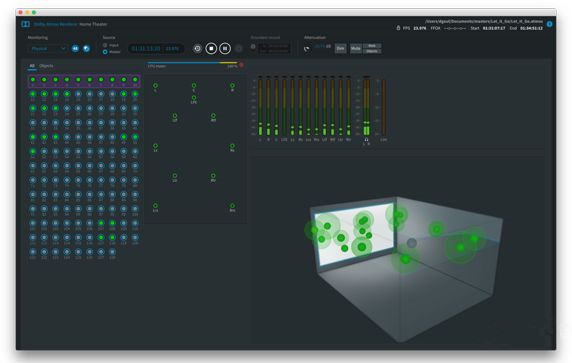Click the L speaker in layout view
Screen dimensions: 572x363
click(x=155, y=86)
